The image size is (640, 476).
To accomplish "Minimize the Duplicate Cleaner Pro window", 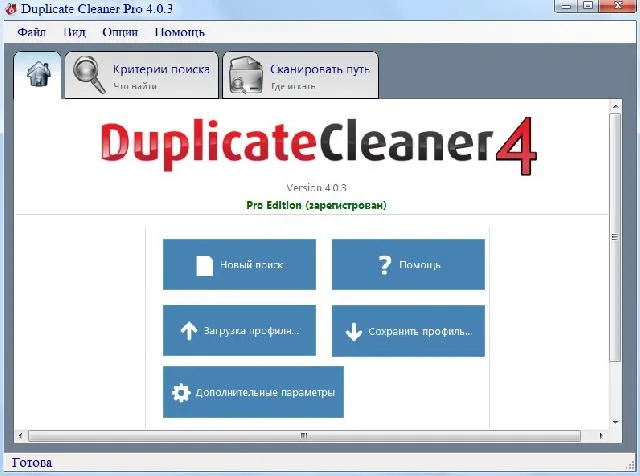I will coord(567,6).
